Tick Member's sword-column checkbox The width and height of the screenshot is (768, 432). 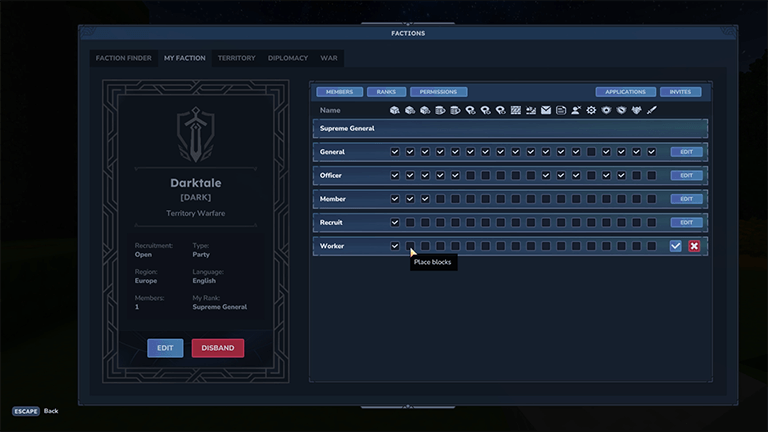(x=651, y=199)
